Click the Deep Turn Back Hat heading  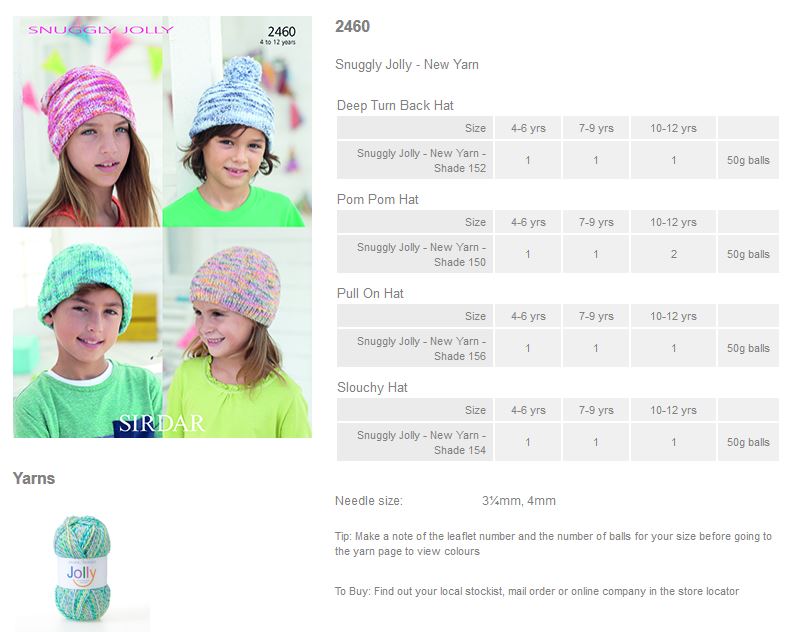pos(395,105)
